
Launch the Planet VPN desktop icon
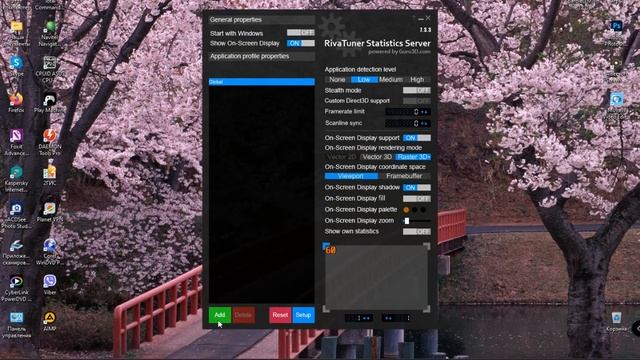[50, 210]
